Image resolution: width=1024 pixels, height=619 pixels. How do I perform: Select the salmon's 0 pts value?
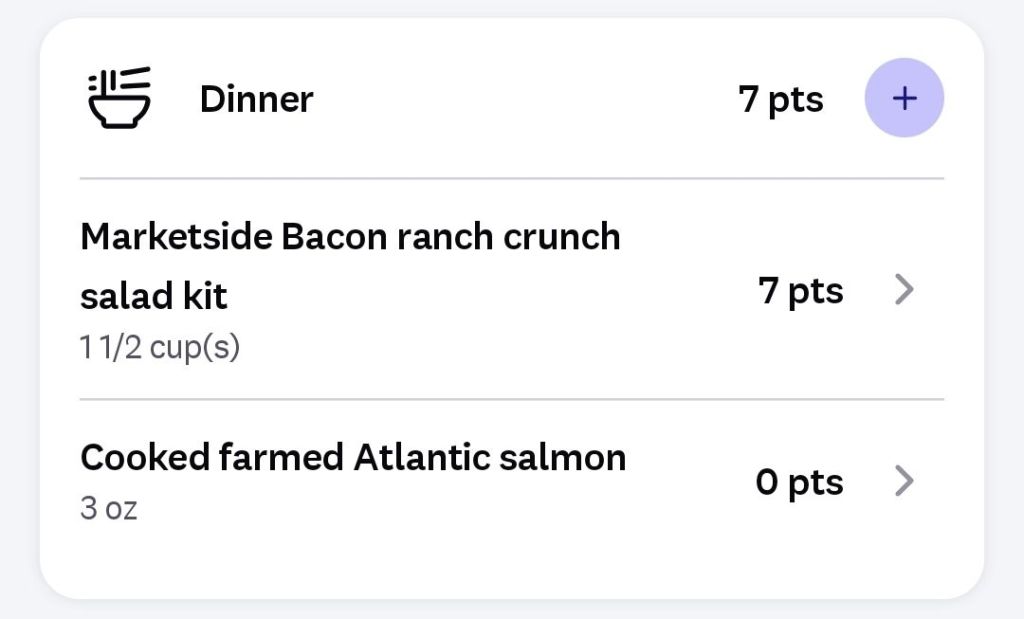798,482
